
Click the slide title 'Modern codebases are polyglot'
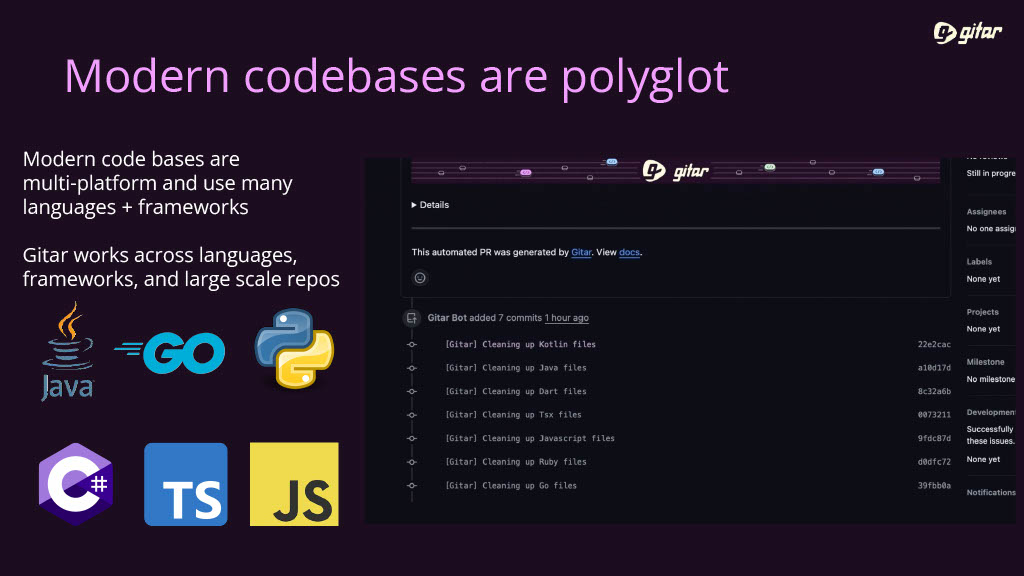point(396,76)
